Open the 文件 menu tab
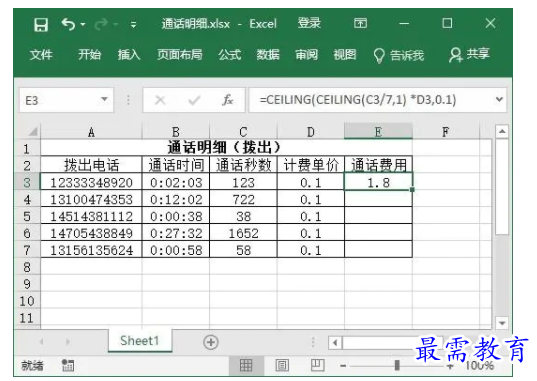Viewport: 537px width, 381px height. coord(41,54)
